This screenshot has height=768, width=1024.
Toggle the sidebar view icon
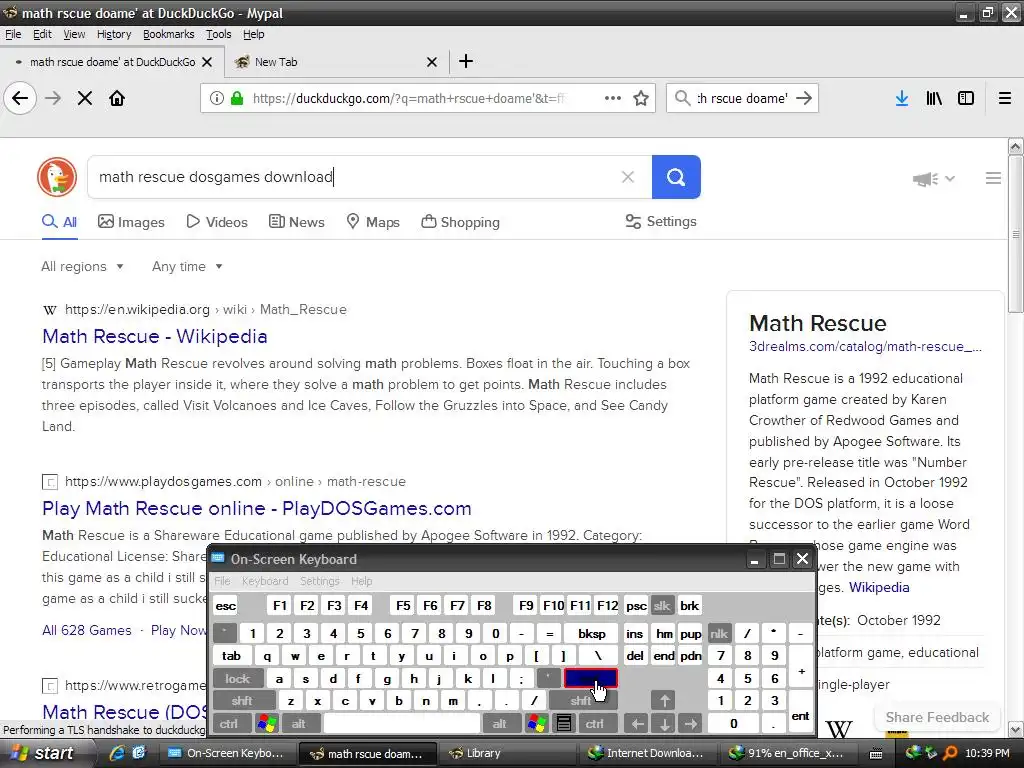pyautogui.click(x=966, y=99)
